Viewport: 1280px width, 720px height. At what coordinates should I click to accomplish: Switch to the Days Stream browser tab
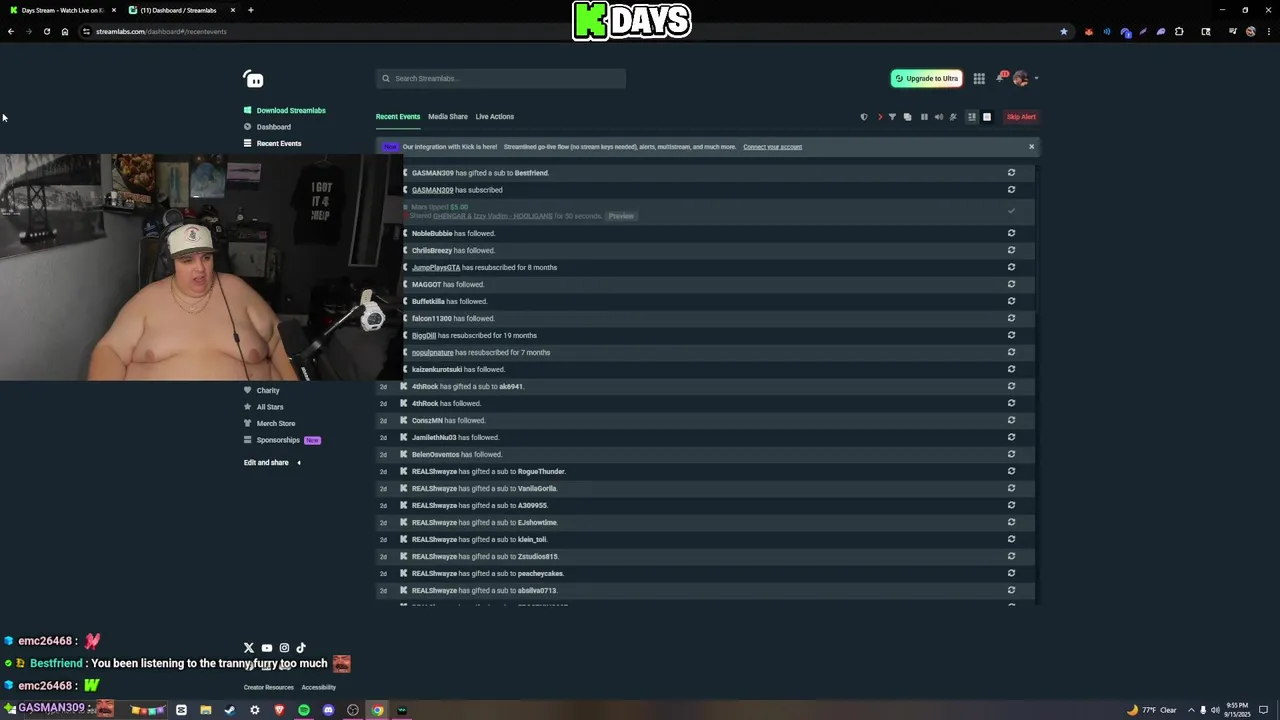pos(60,10)
